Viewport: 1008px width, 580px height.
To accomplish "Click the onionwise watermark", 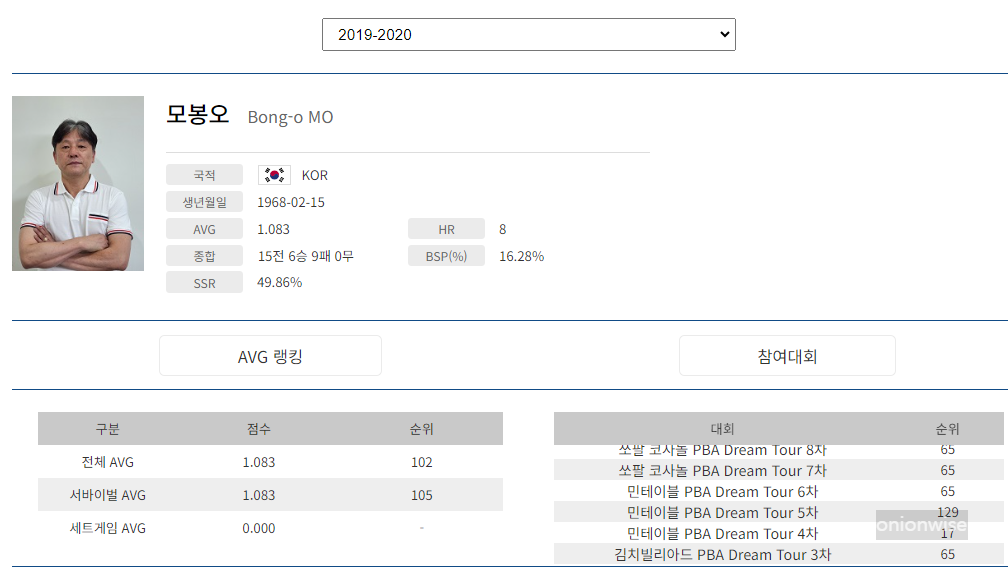I will [x=921, y=524].
